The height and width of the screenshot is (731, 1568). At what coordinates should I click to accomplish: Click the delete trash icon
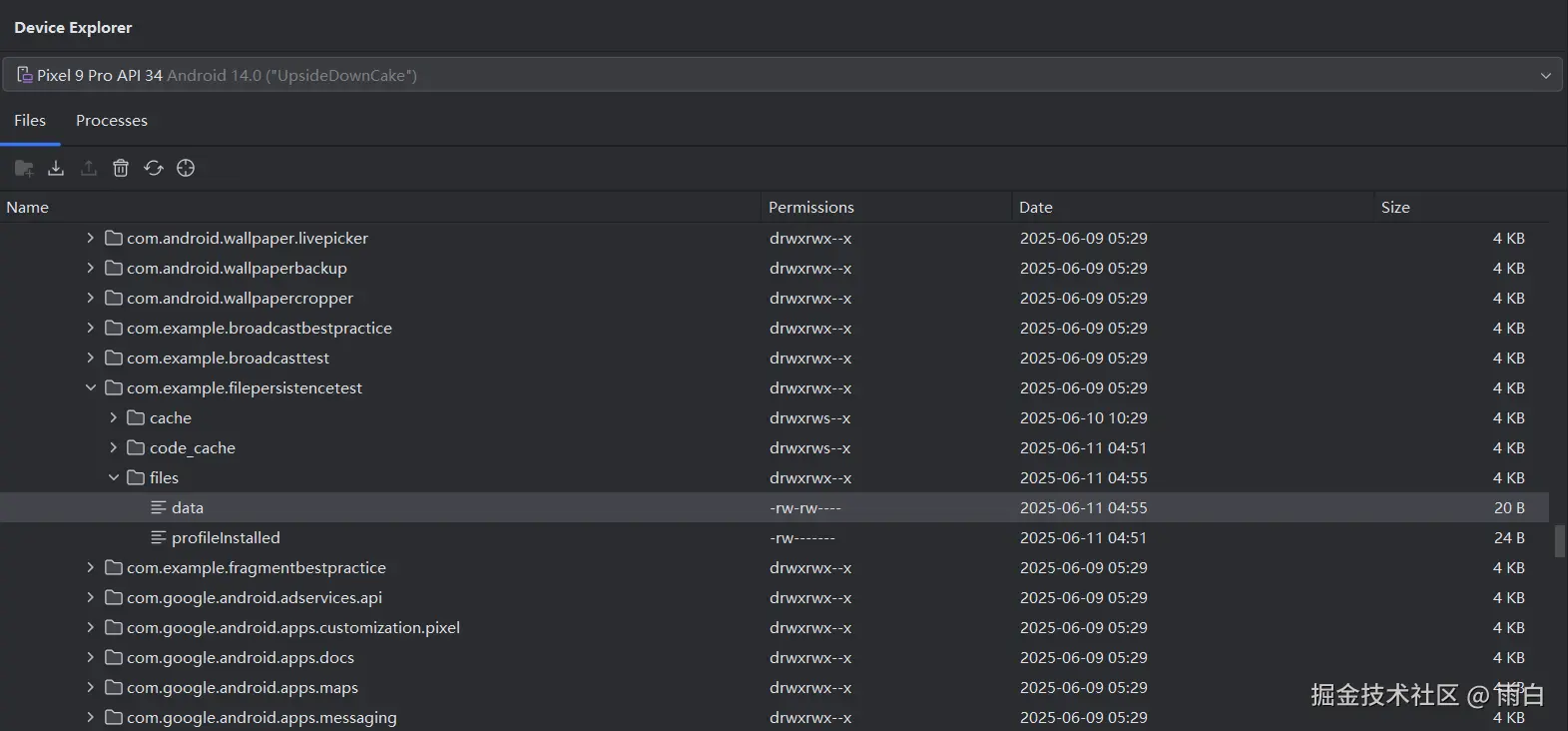(x=121, y=168)
